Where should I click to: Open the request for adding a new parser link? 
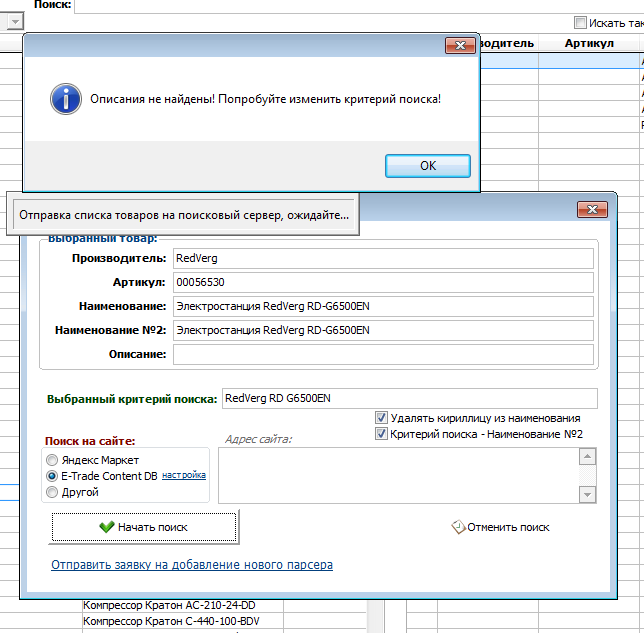pos(192,565)
